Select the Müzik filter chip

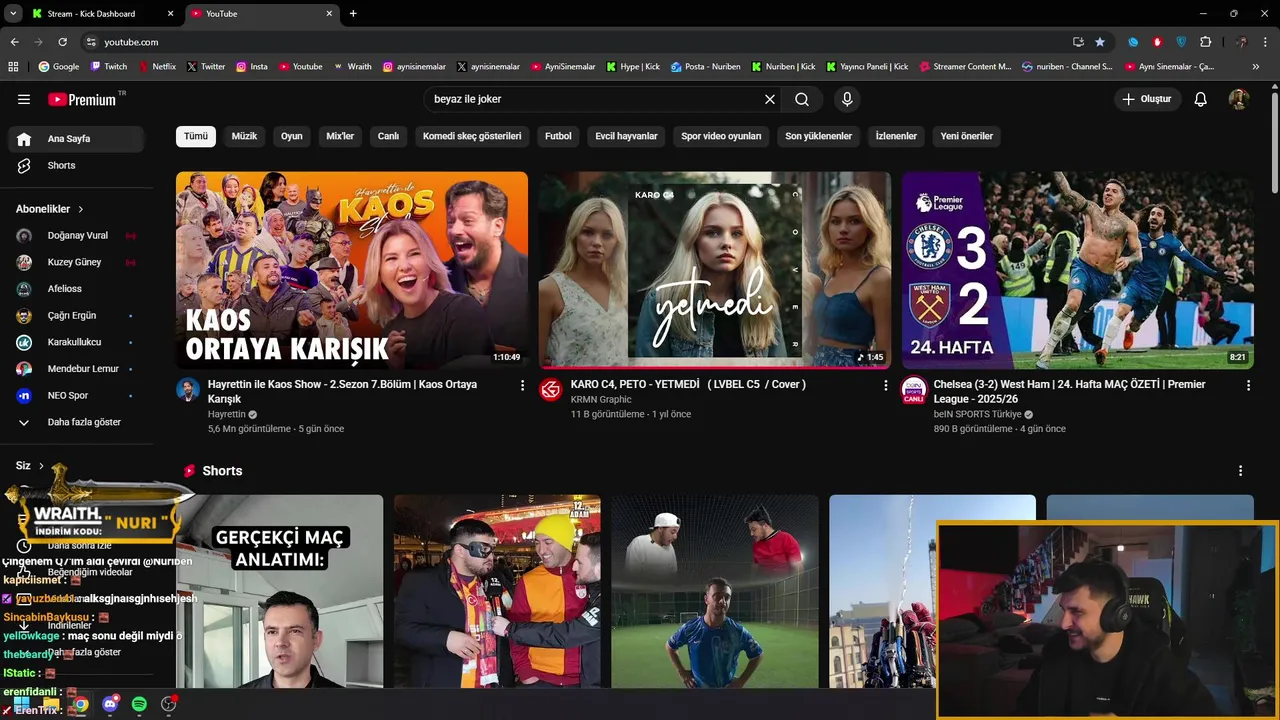[244, 136]
